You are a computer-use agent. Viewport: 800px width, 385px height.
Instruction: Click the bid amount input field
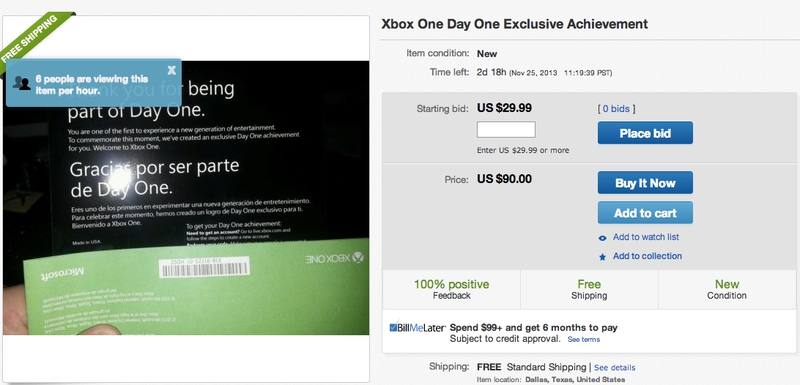(x=506, y=130)
